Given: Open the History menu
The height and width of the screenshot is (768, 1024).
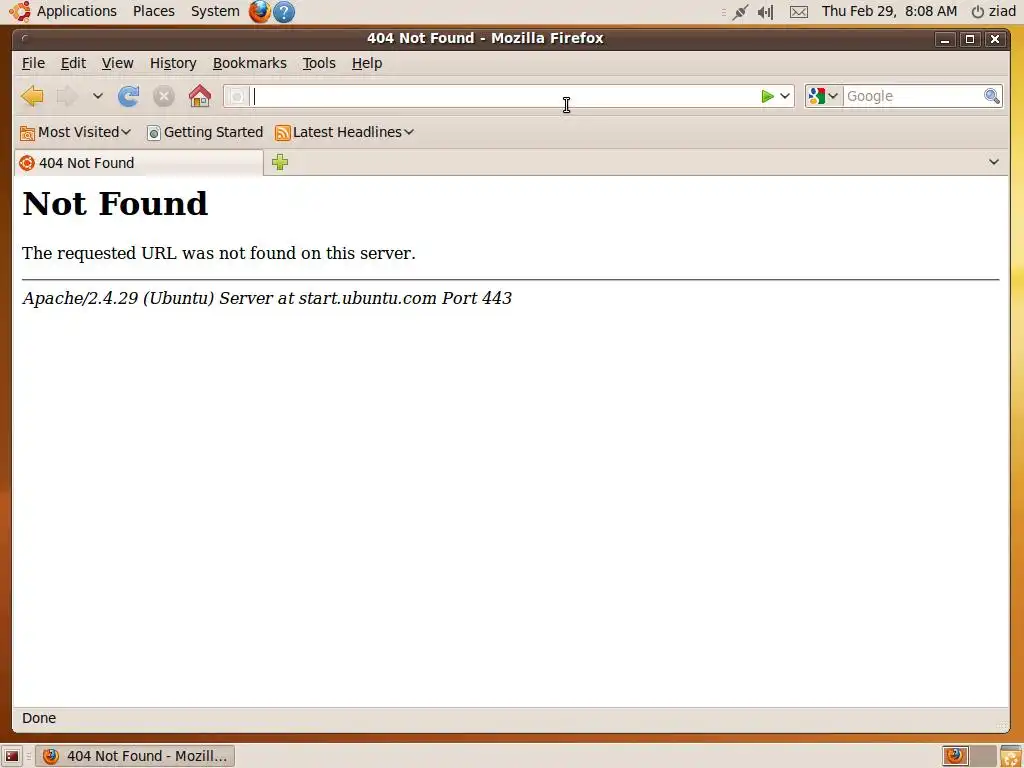Looking at the screenshot, I should pos(173,63).
